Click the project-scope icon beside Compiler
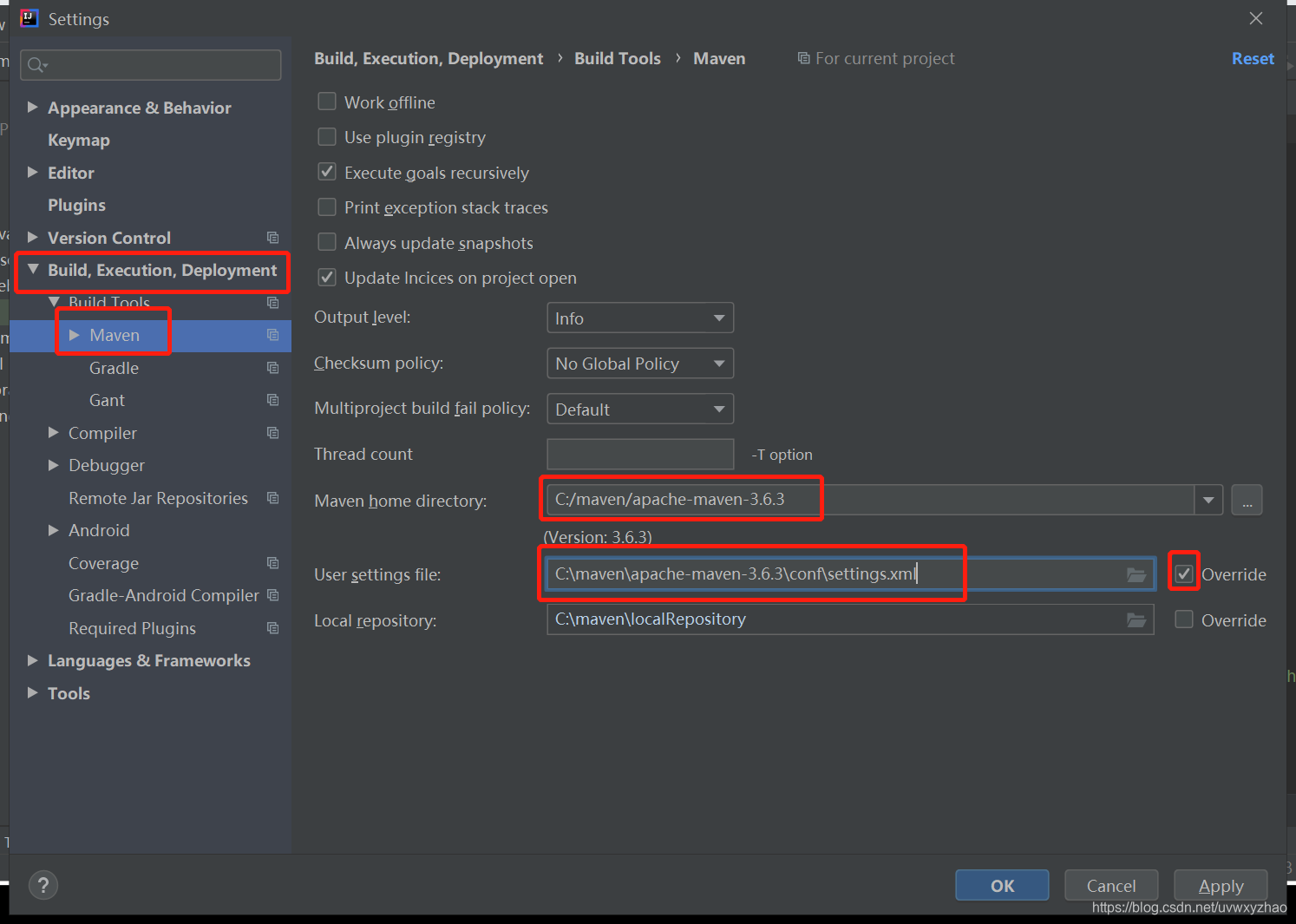This screenshot has width=1296, height=924. click(272, 433)
